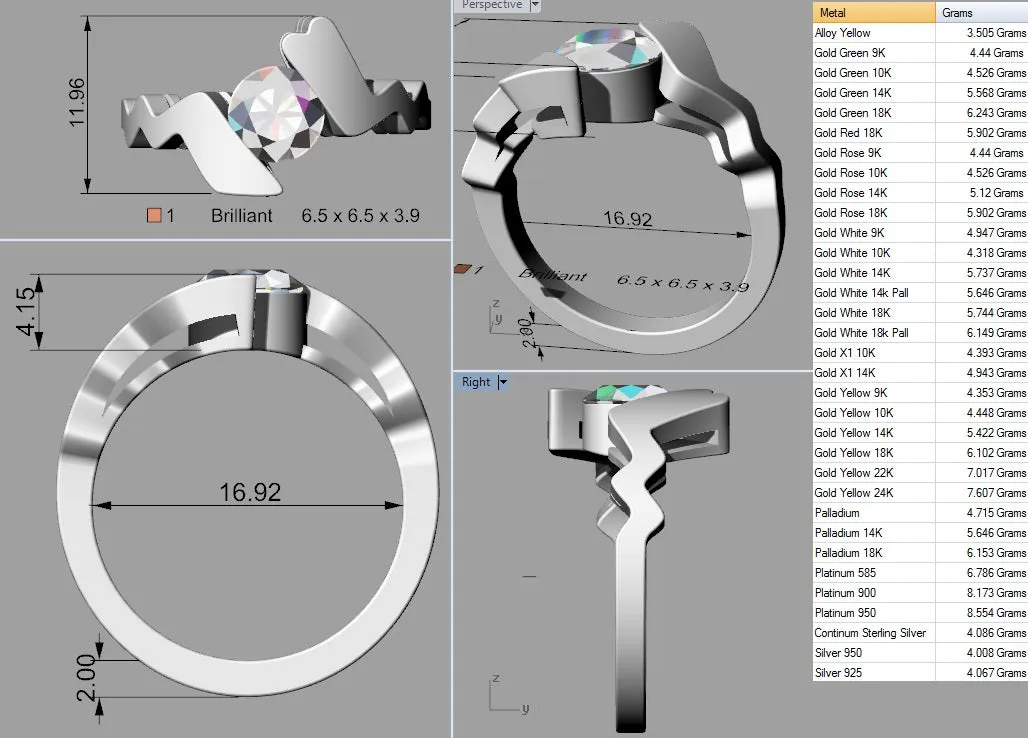Image resolution: width=1028 pixels, height=738 pixels.
Task: Select the Gold Yellow 10K row
Action: click(x=920, y=412)
